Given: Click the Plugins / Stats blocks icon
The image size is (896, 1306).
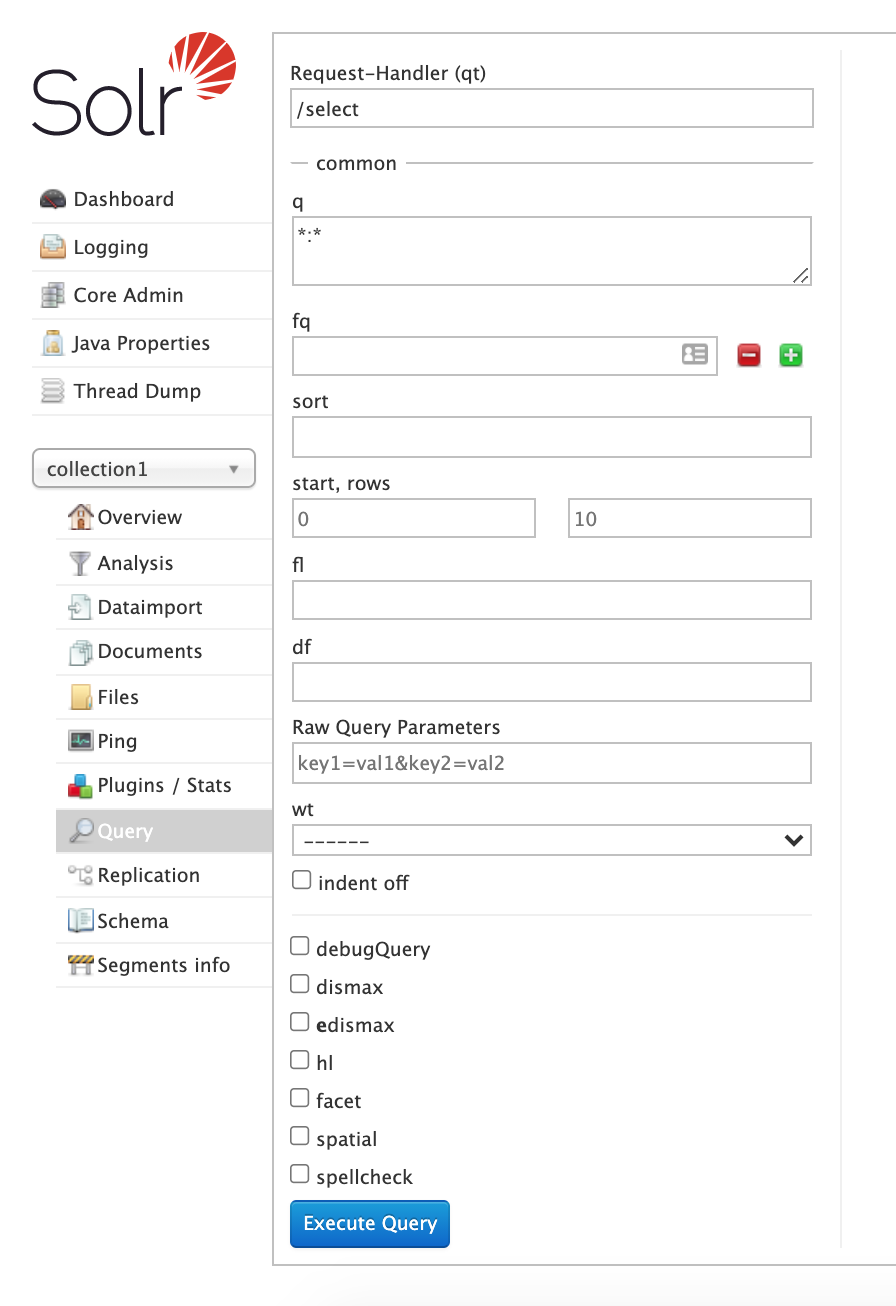Looking at the screenshot, I should coord(80,786).
